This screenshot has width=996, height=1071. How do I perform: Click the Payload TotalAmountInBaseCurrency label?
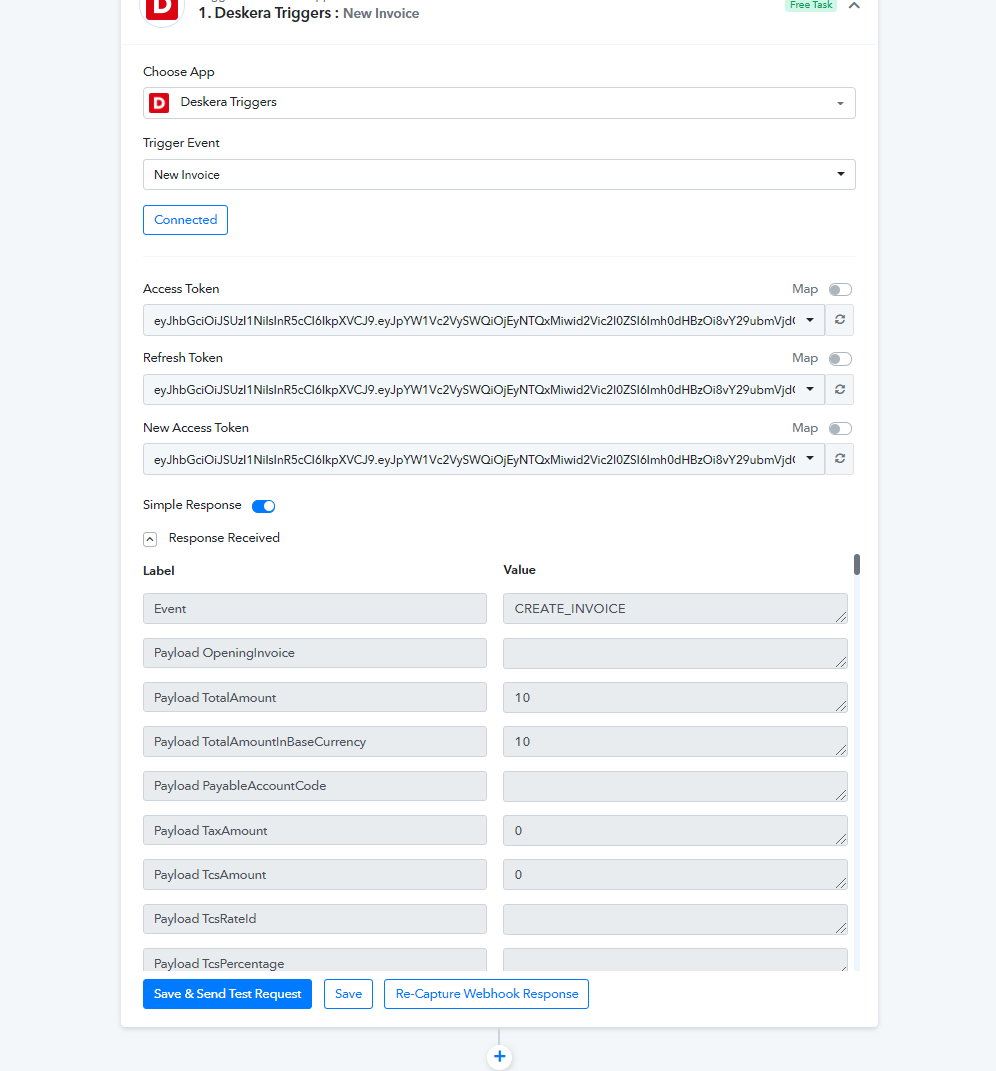(315, 742)
